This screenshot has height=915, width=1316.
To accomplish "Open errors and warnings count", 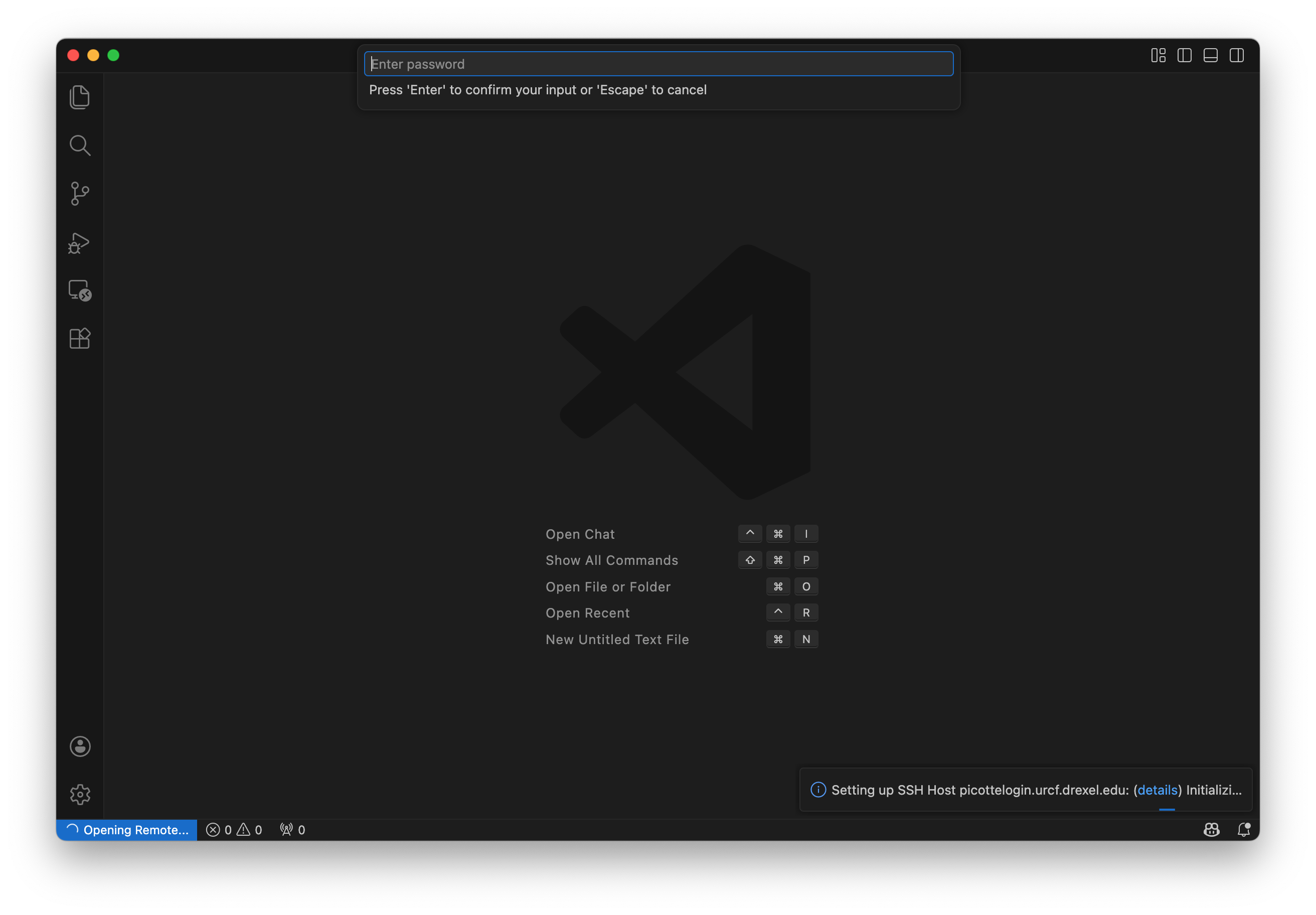I will 234,830.
